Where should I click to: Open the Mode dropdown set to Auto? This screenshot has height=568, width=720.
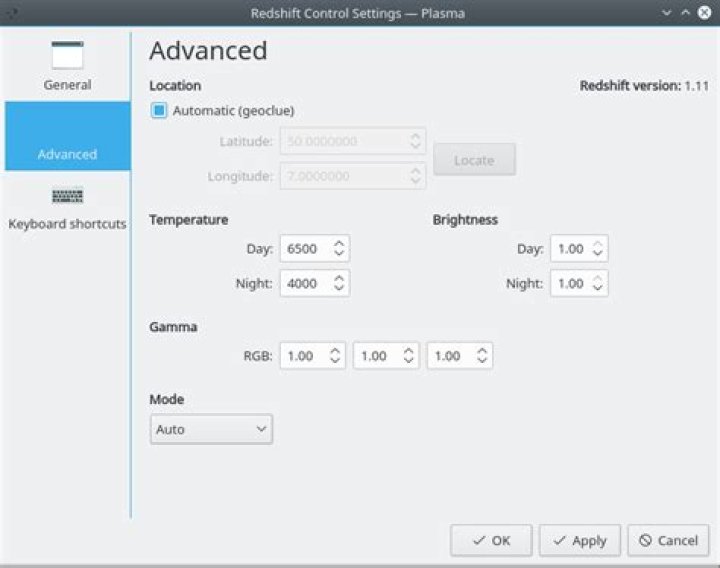[211, 429]
